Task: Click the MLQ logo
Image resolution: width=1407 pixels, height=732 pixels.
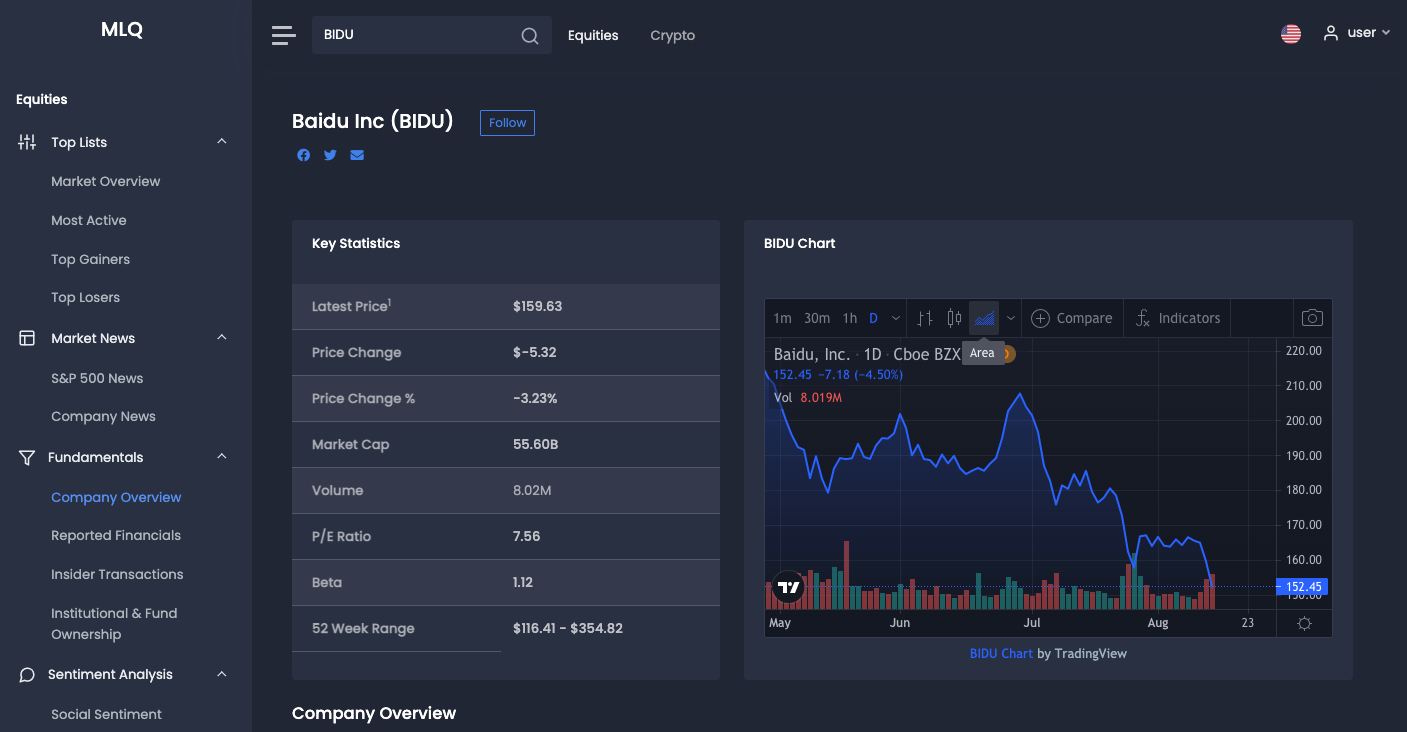Action: (122, 30)
